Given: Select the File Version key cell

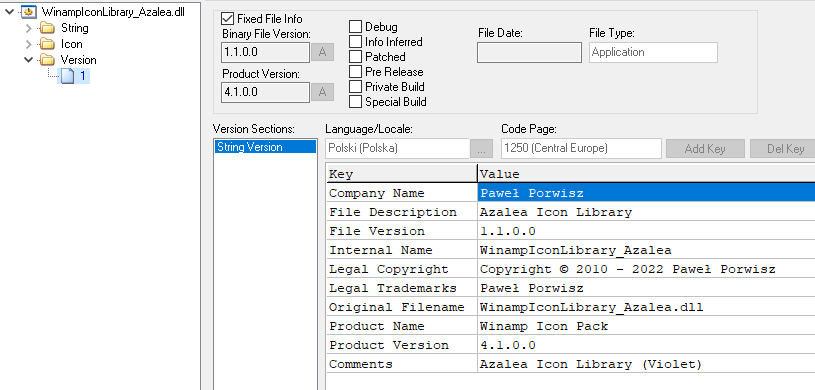Looking at the screenshot, I should 402,231.
